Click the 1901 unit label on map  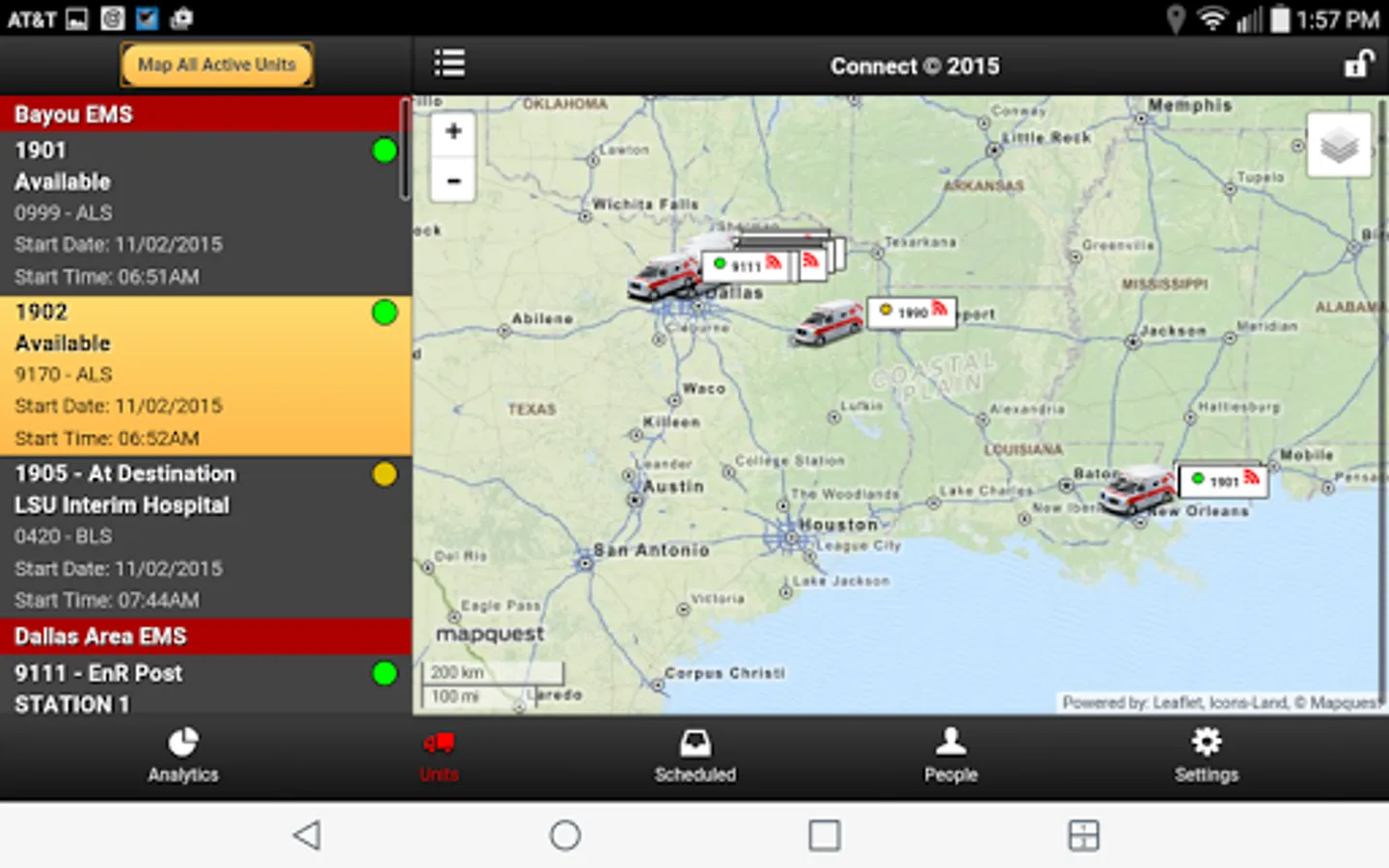click(1223, 480)
